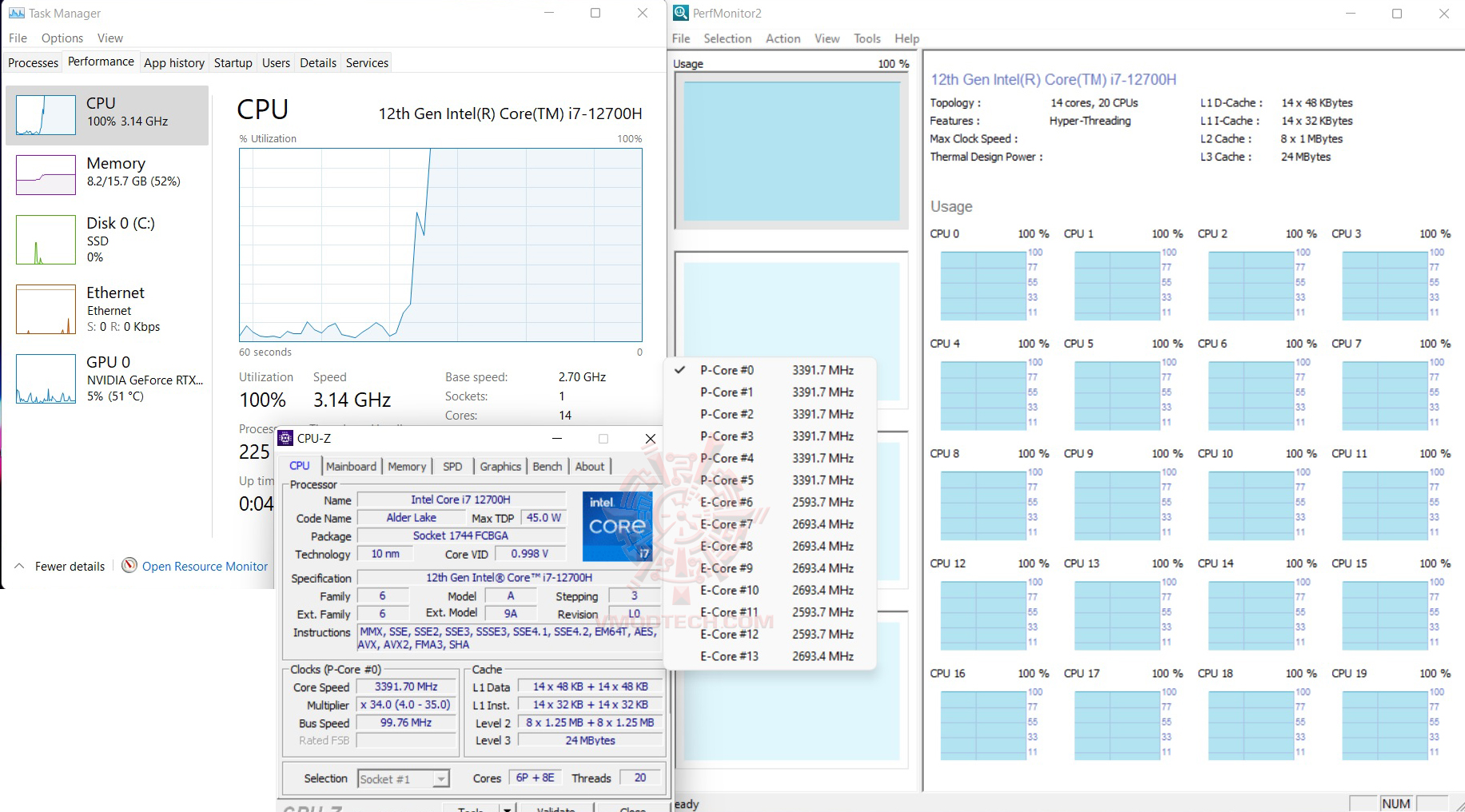Click the Resource Monitor gauge icon
The image size is (1465, 812).
click(129, 566)
